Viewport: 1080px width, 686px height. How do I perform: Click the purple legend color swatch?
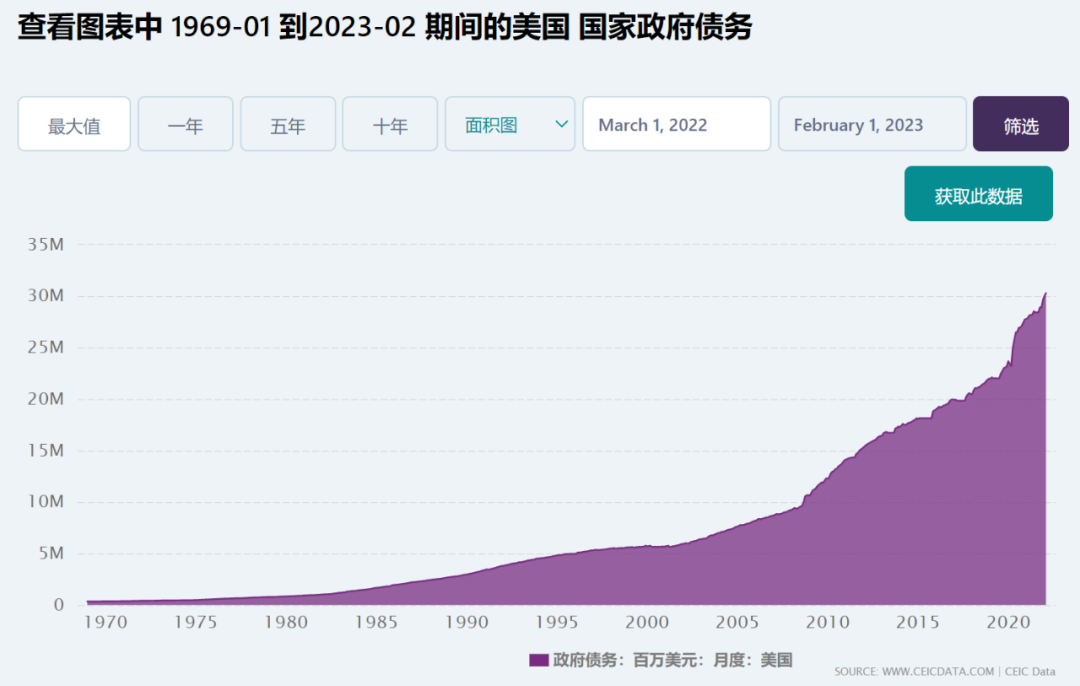coord(538,660)
